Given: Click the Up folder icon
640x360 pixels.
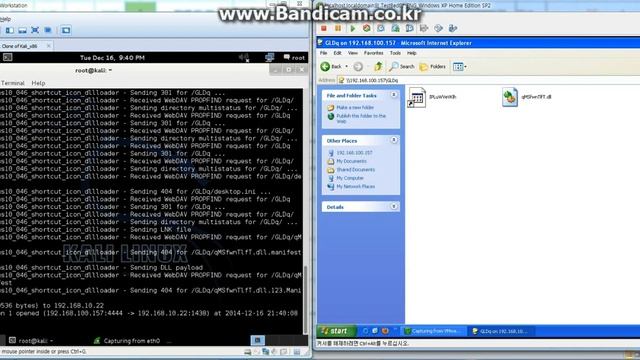Looking at the screenshot, I should point(378,66).
